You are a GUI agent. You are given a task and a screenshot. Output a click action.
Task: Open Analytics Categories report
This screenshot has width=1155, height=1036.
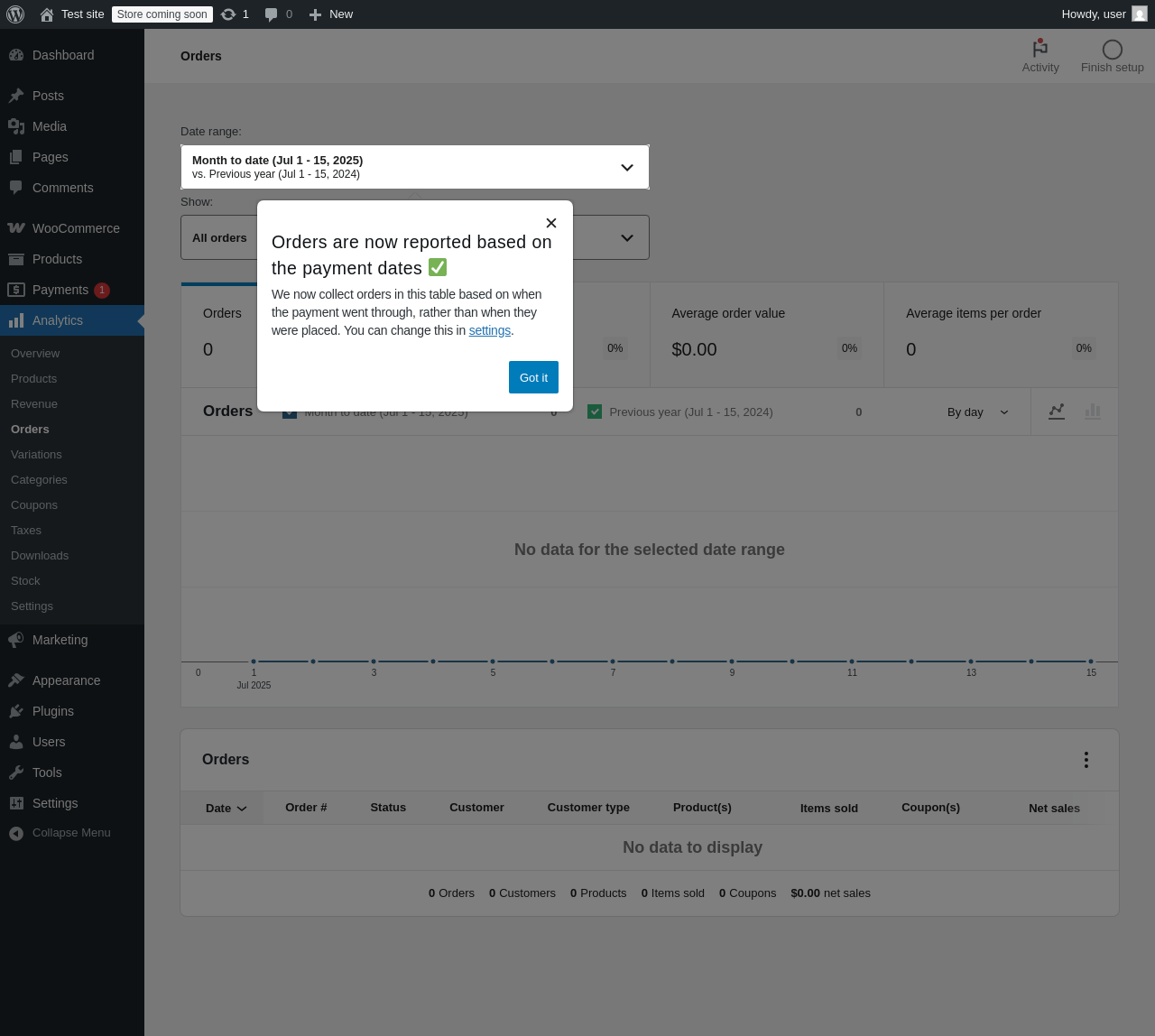point(39,480)
